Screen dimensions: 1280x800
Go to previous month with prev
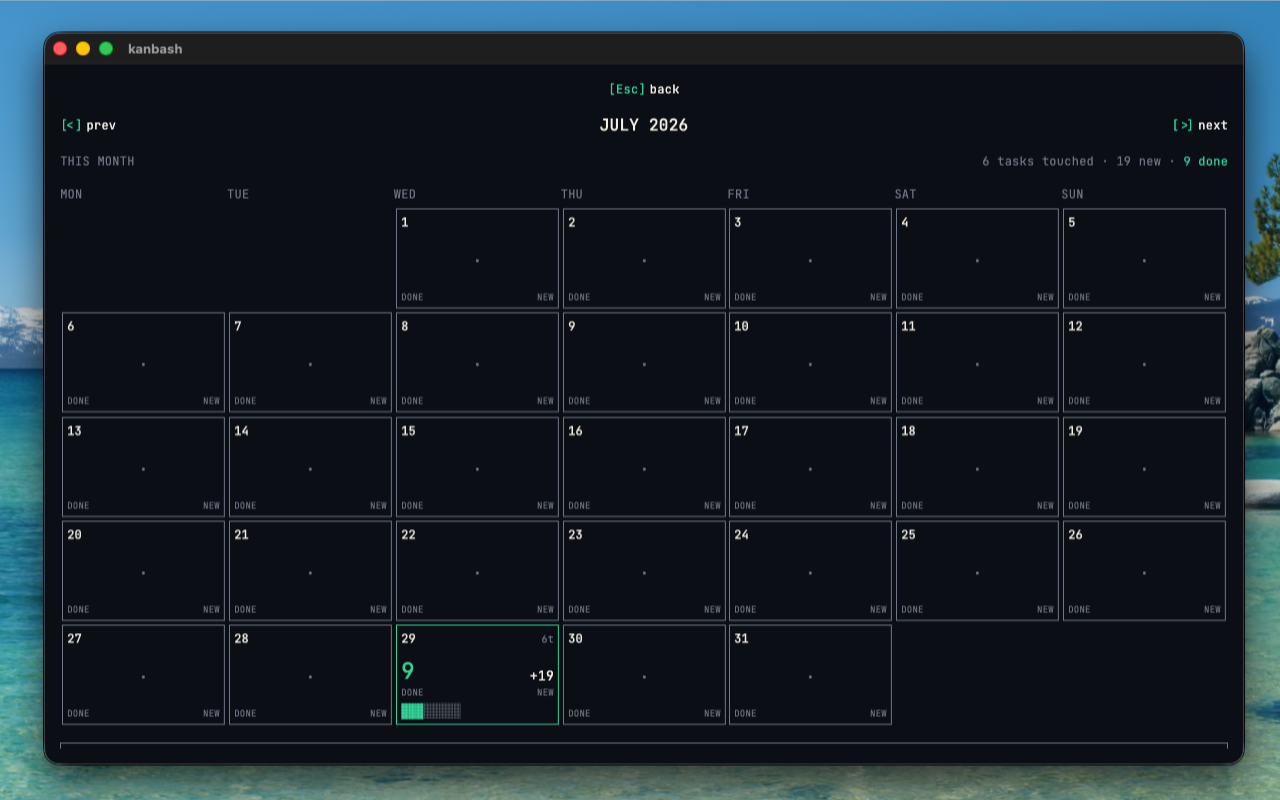88,125
